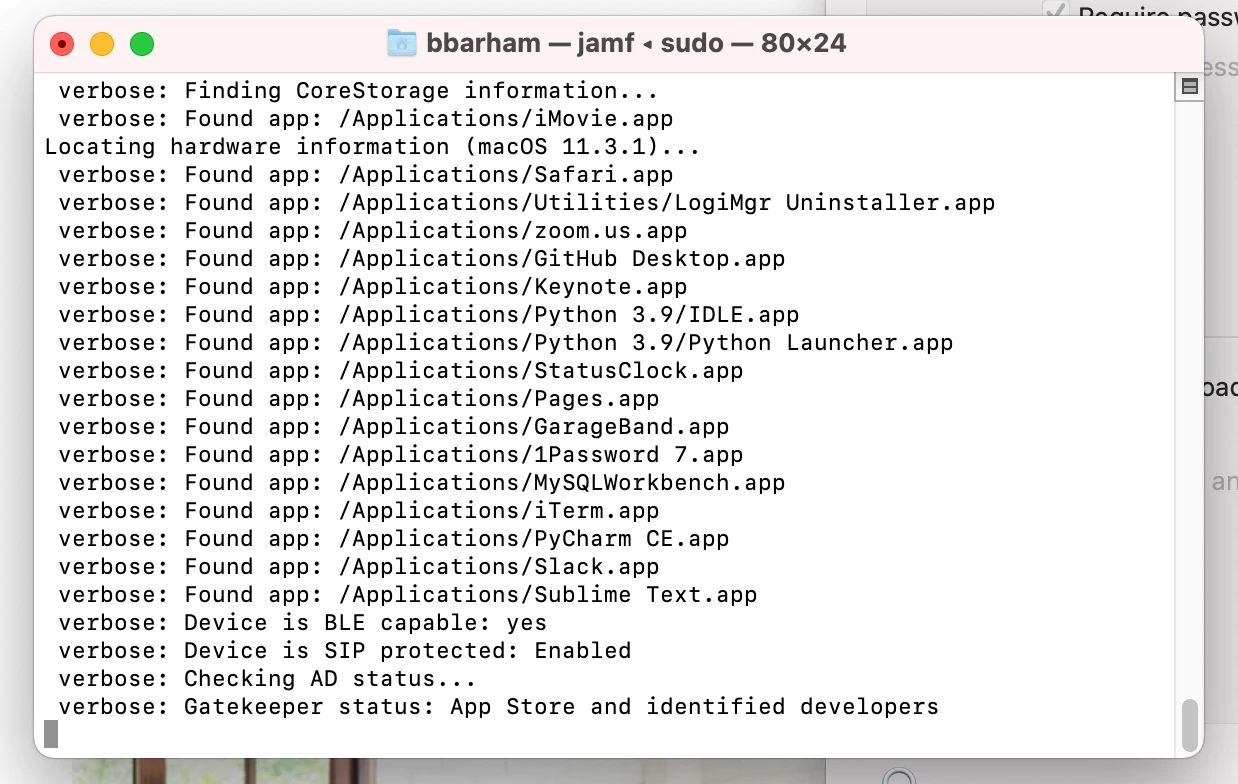Viewport: 1238px width, 784px height.
Task: Click 'Device is SIP protected: Enabled' line
Action: pyautogui.click(x=344, y=651)
